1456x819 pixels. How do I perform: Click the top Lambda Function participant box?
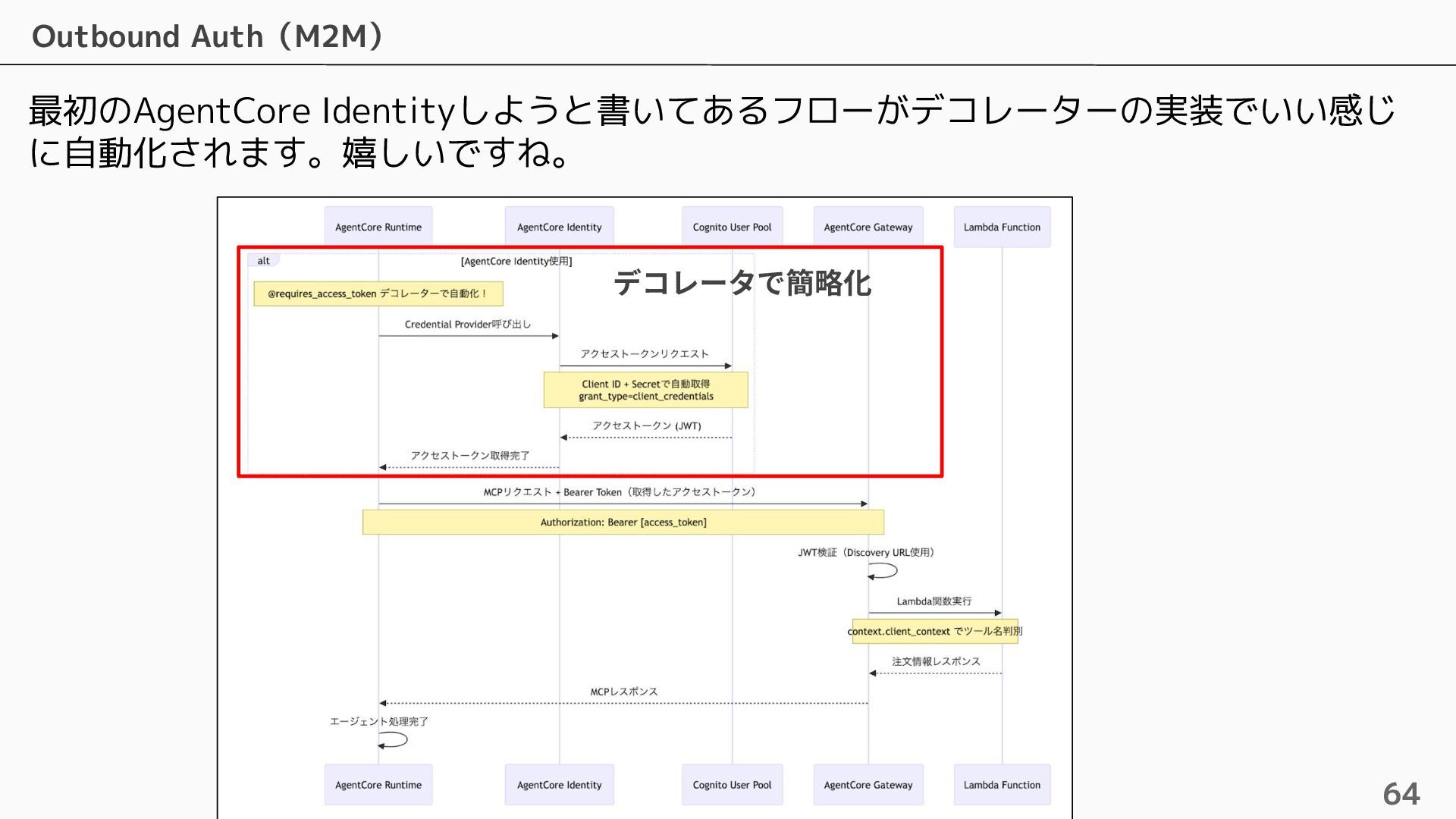[1002, 227]
